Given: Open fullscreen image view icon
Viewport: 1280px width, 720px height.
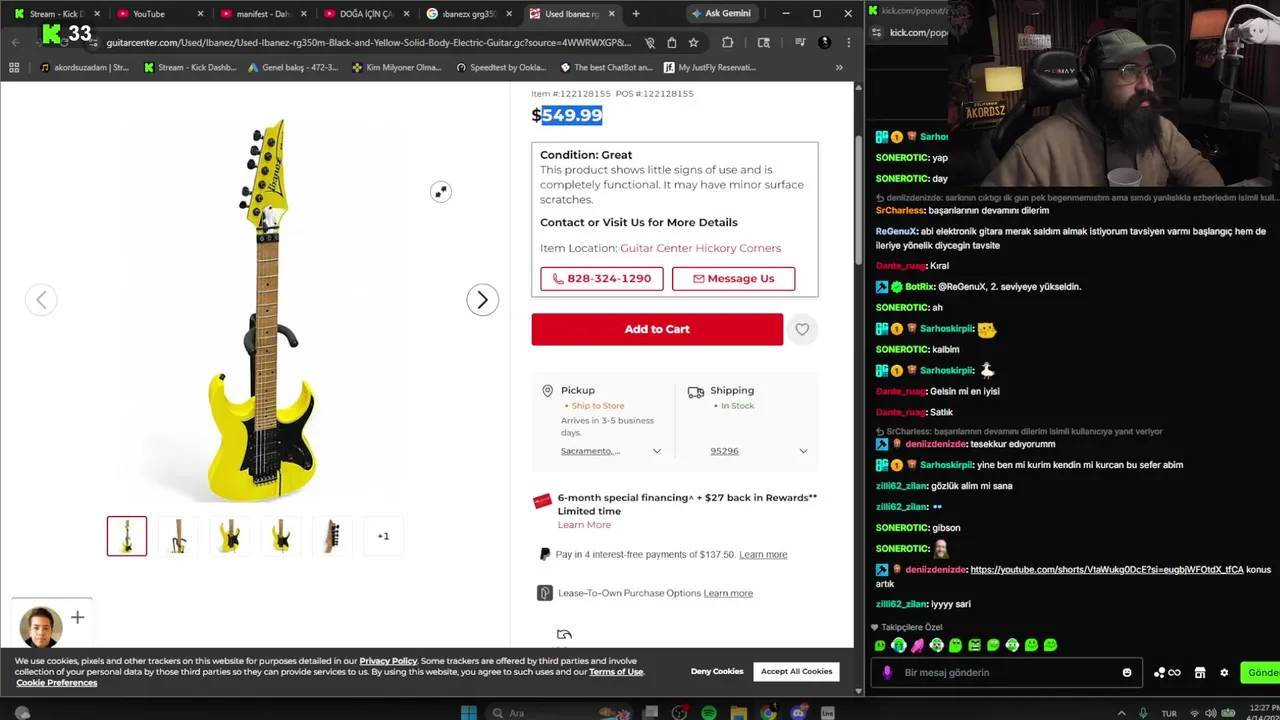Looking at the screenshot, I should [441, 192].
